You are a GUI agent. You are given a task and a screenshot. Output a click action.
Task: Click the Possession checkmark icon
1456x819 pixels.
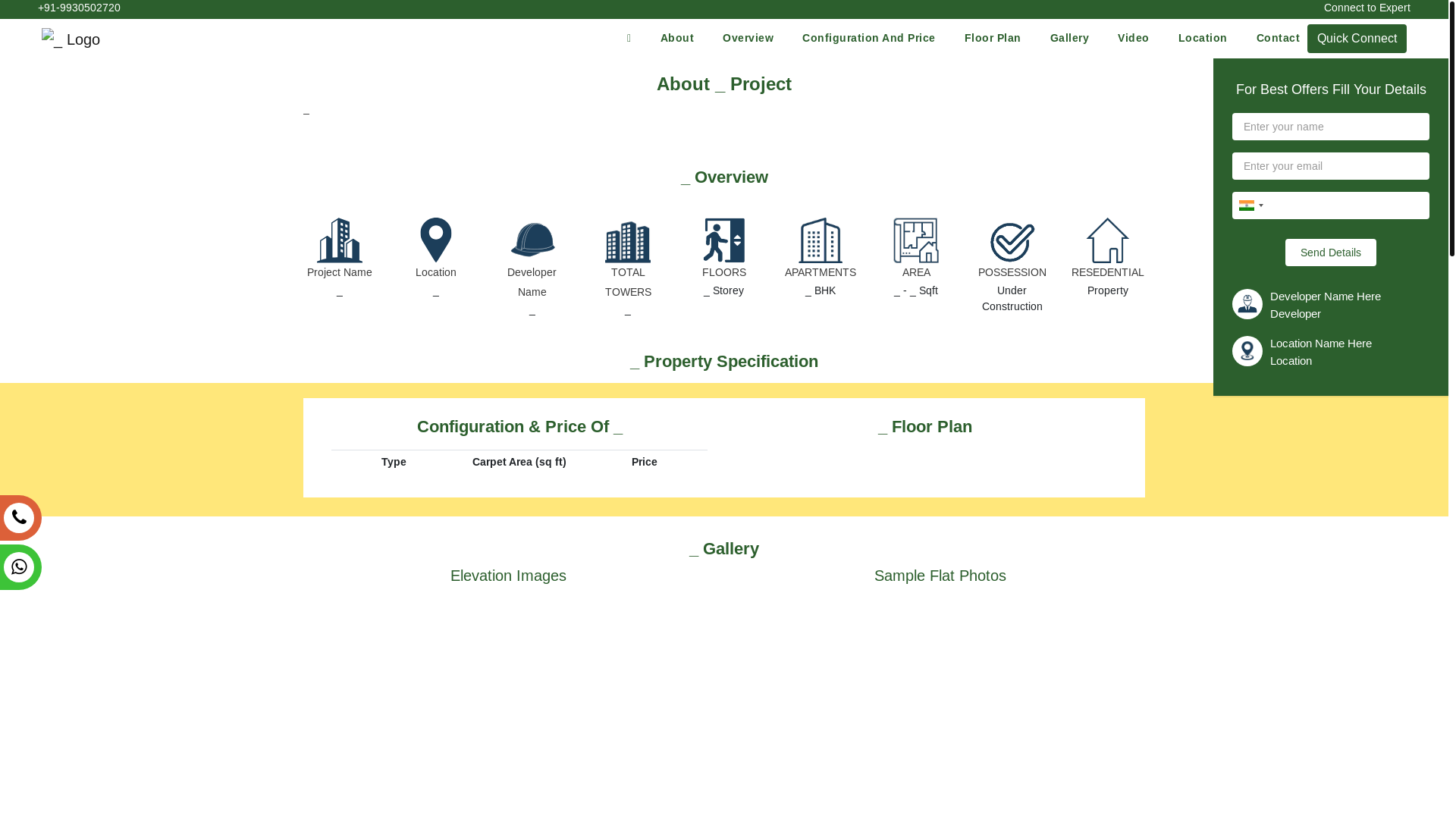[x=1012, y=242]
